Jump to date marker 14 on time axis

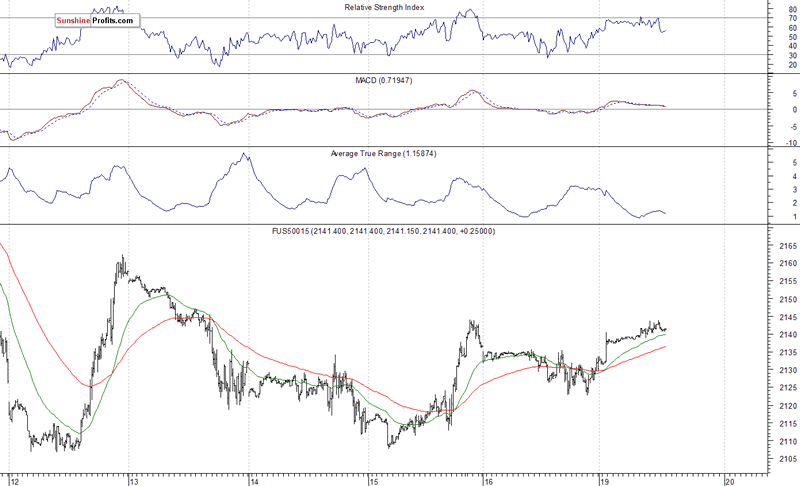(x=253, y=479)
